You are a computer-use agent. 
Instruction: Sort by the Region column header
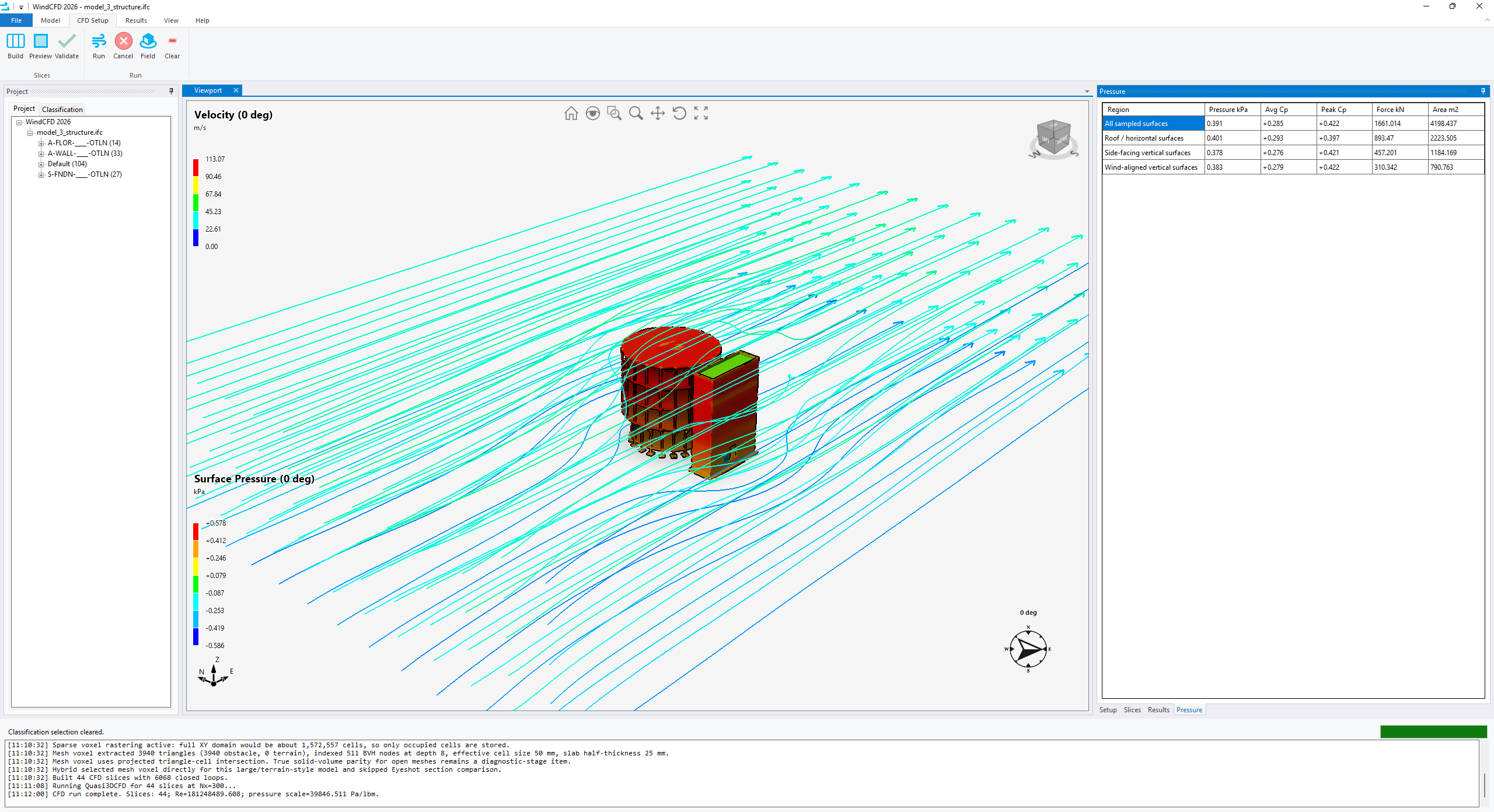pyautogui.click(x=1153, y=109)
